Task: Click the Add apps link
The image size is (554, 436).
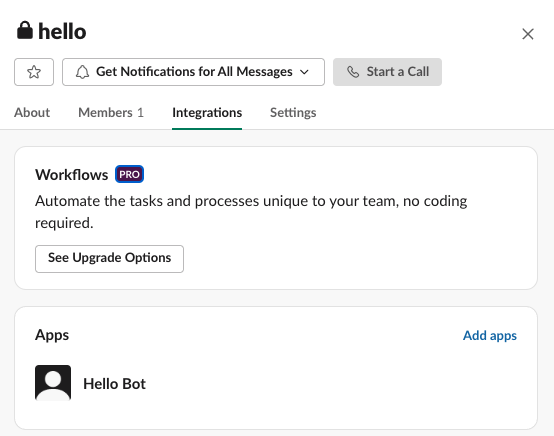Action: [x=490, y=335]
